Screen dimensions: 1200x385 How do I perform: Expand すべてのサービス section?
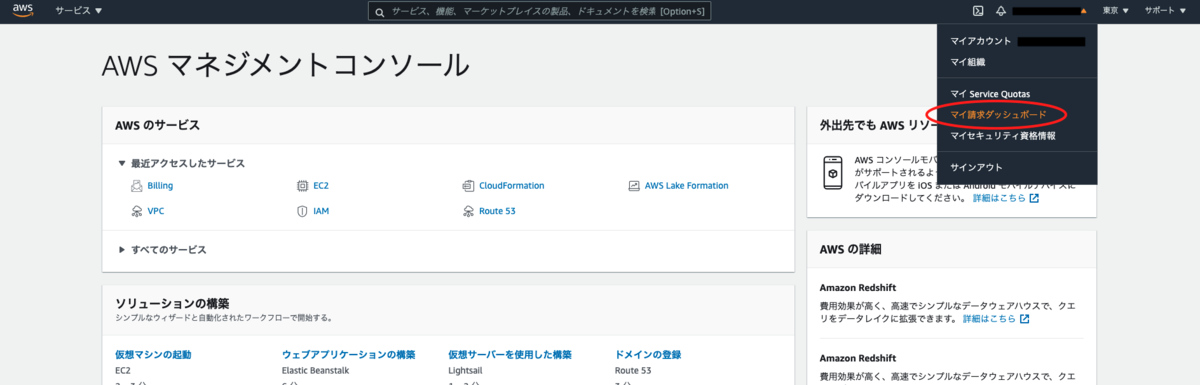tap(162, 250)
